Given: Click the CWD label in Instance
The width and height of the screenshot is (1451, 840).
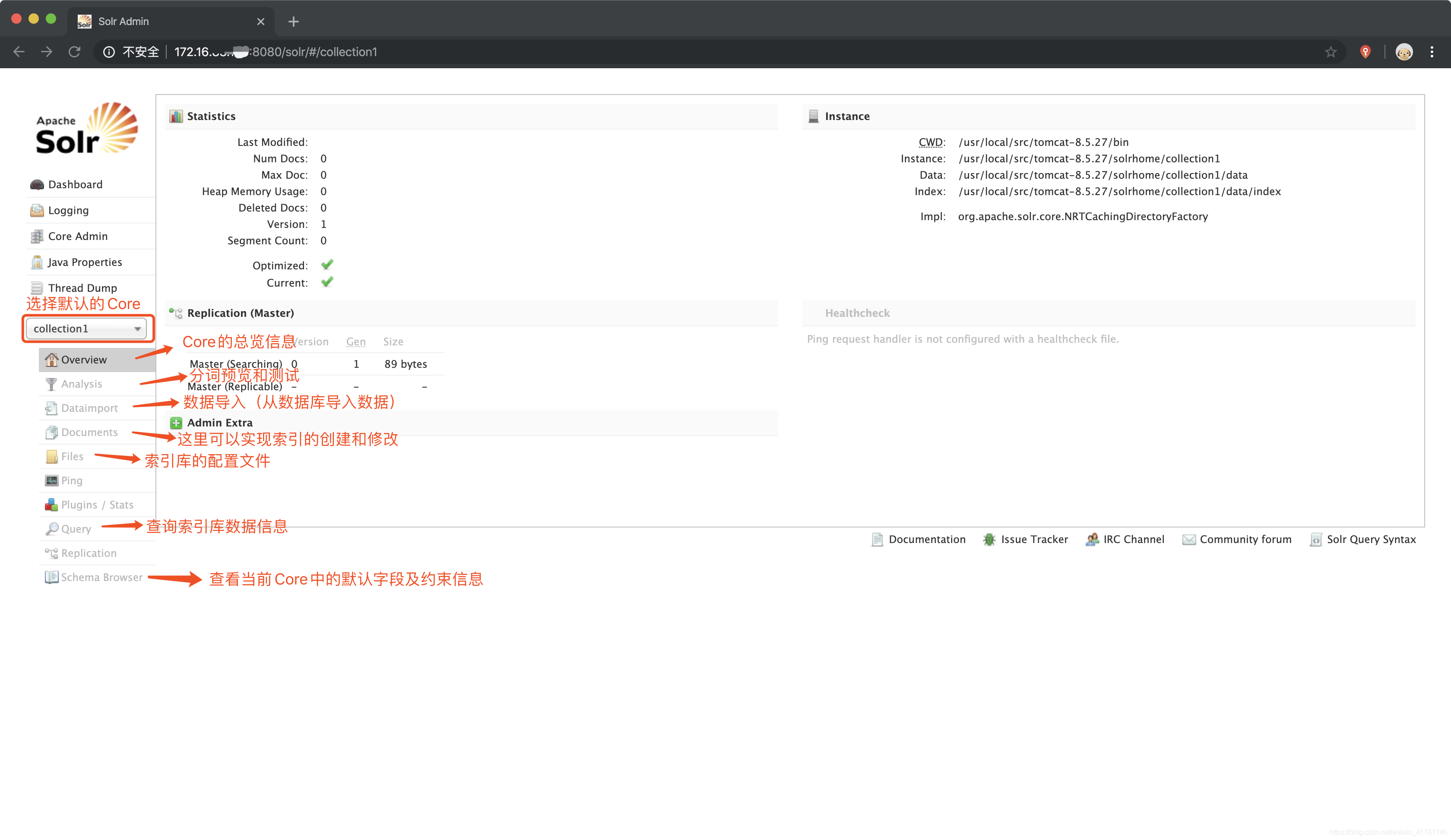Looking at the screenshot, I should pos(931,143).
